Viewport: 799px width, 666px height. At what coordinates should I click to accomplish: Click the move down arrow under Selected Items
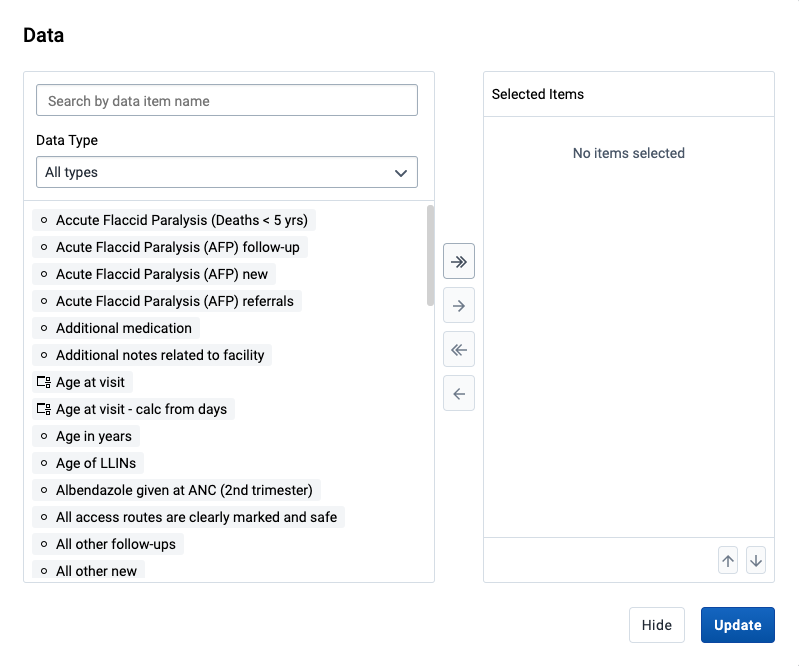tap(756, 560)
